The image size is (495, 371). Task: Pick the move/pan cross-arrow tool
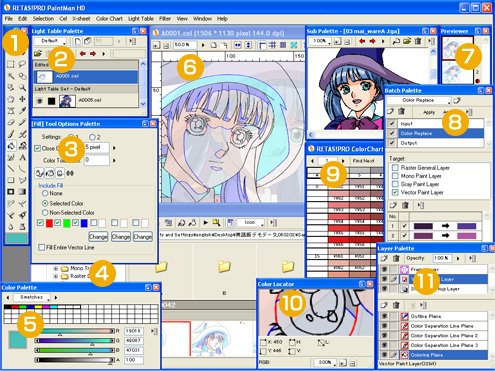pos(22,99)
